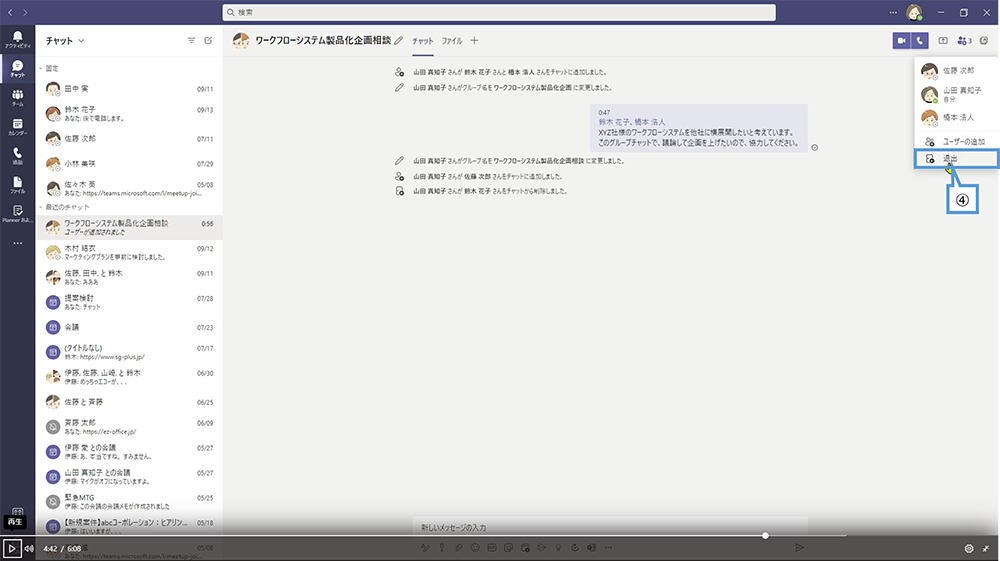Open the 山田 真知子 との会議 chat
The width and height of the screenshot is (1000, 561).
pyautogui.click(x=129, y=476)
